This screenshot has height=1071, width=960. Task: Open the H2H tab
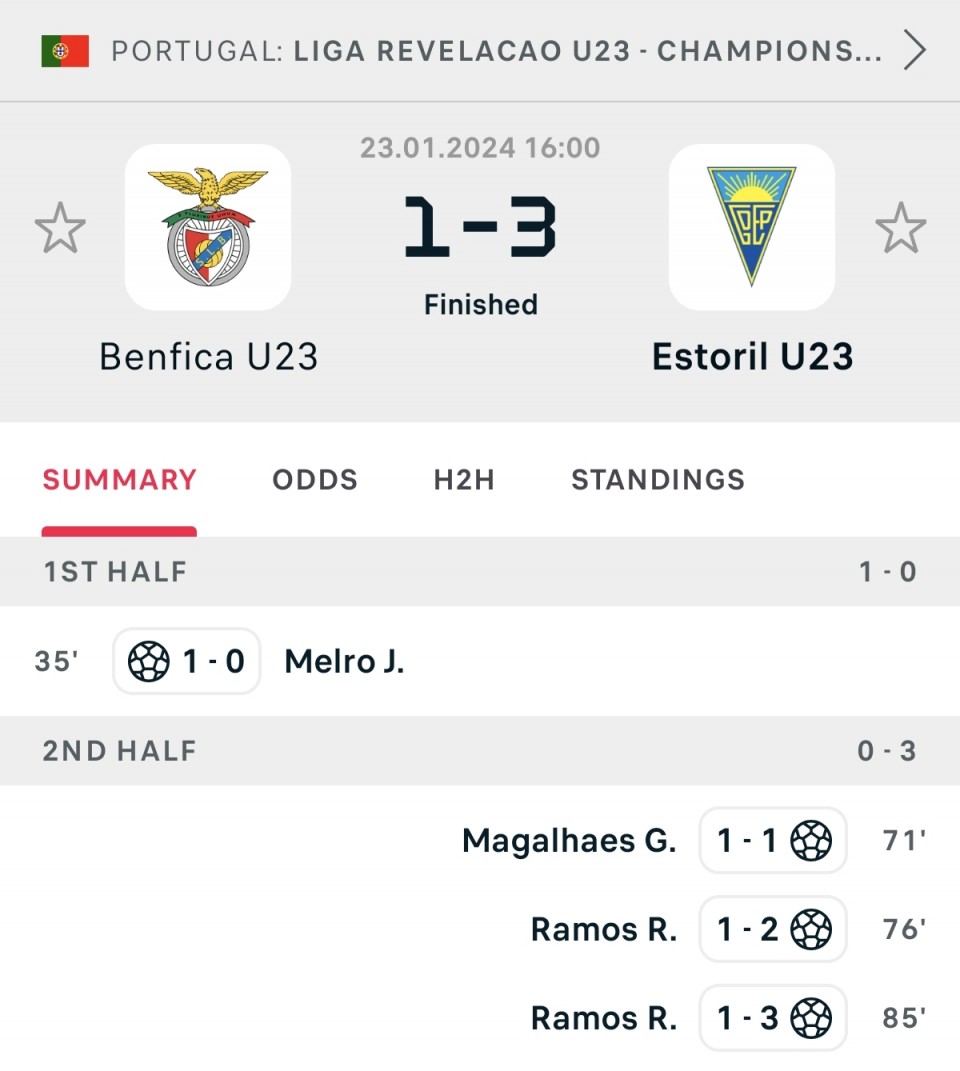coord(464,480)
